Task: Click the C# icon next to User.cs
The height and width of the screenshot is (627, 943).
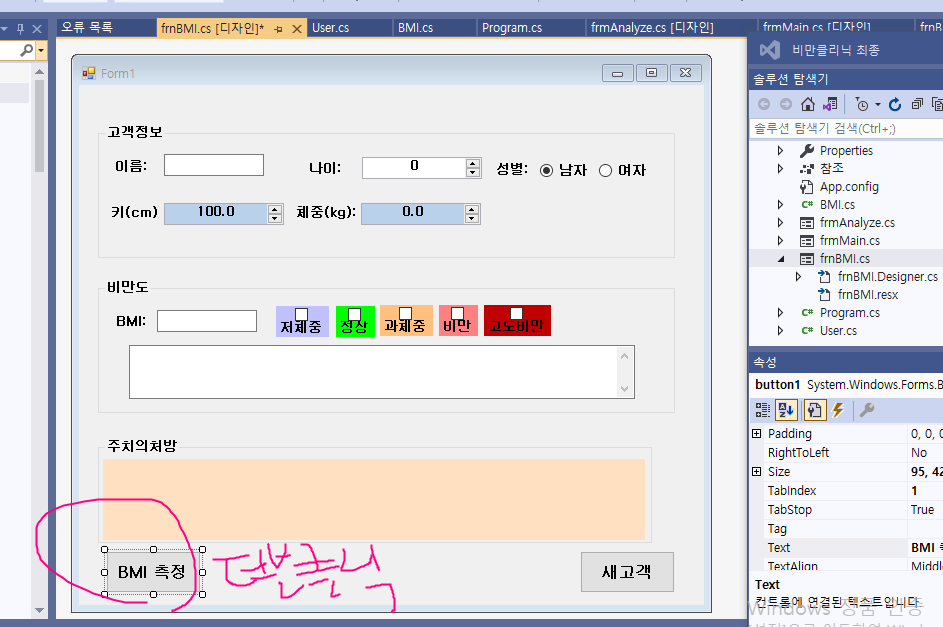Action: pos(806,331)
